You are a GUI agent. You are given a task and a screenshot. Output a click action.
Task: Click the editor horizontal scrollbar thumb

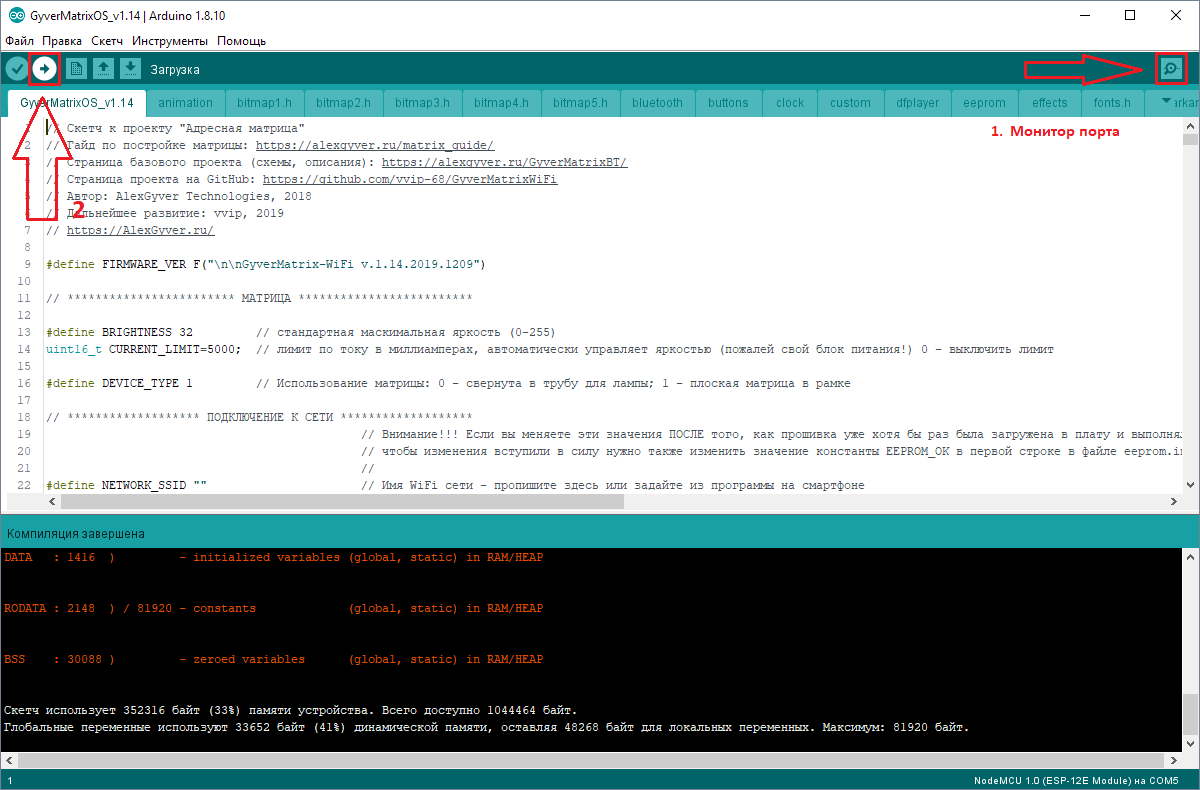[340, 501]
